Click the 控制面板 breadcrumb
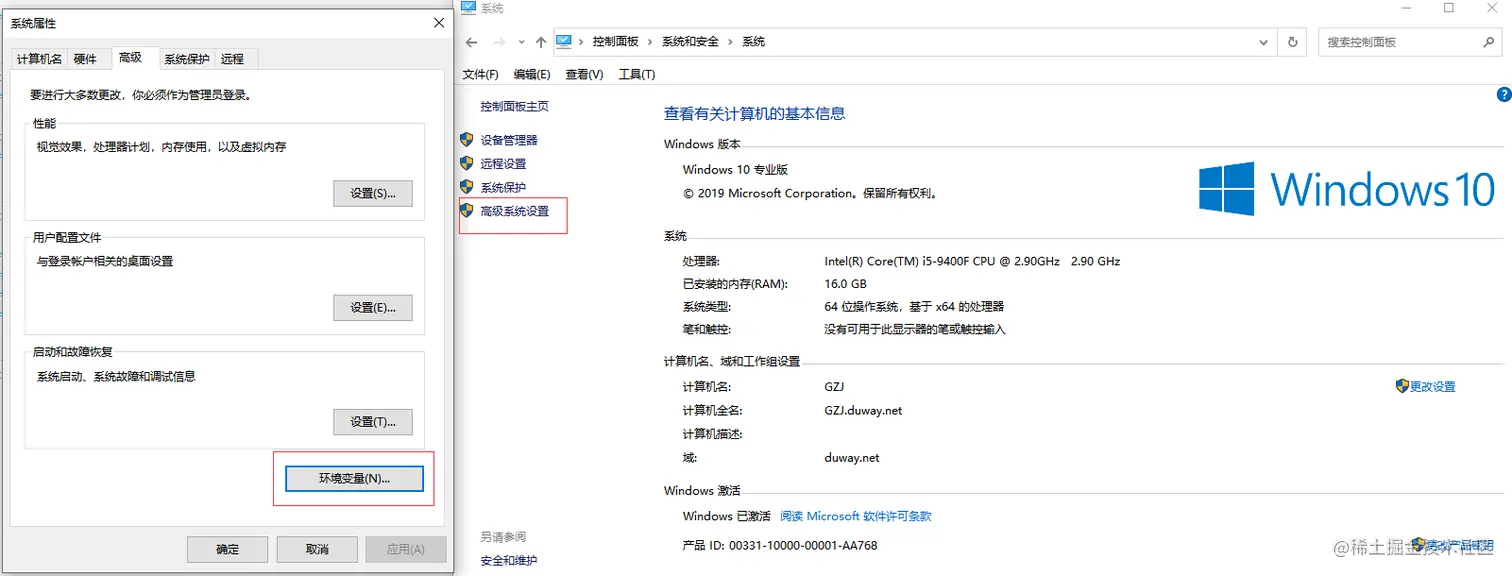The image size is (1512, 576). pyautogui.click(x=615, y=42)
